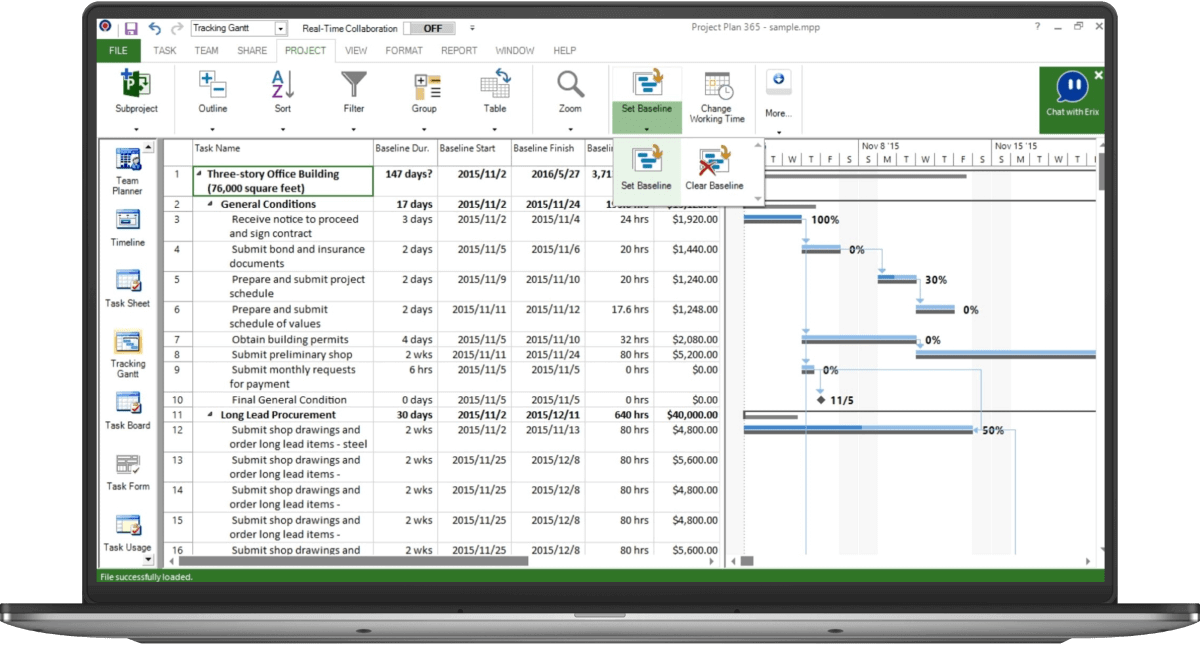Click the More... ribbon icon
The height and width of the screenshot is (654, 1200).
point(778,82)
